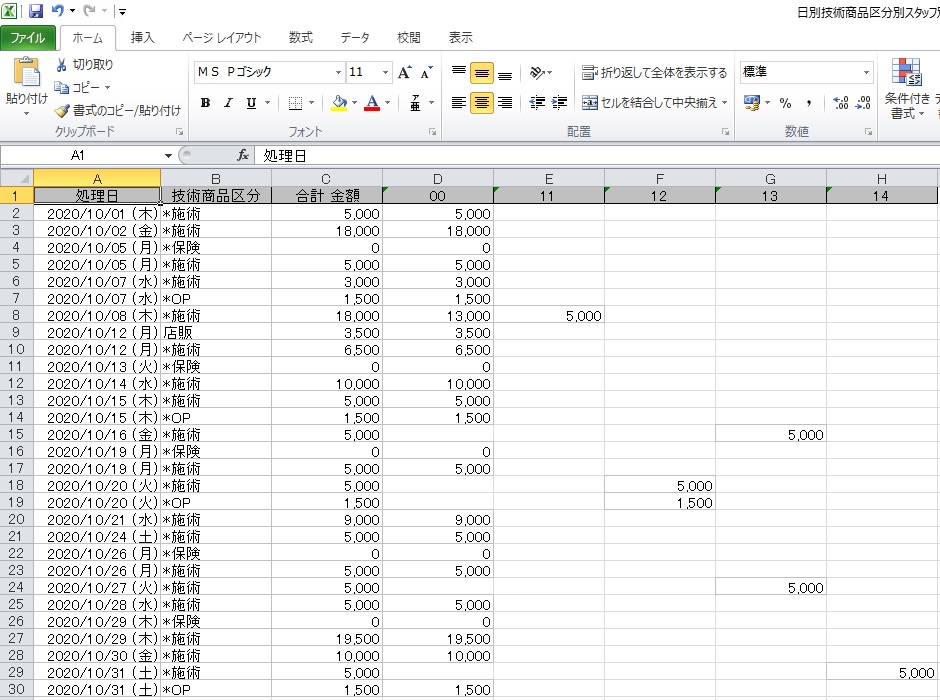Decrease font size with small A icon
Image resolution: width=940 pixels, height=700 pixels.
tap(426, 73)
